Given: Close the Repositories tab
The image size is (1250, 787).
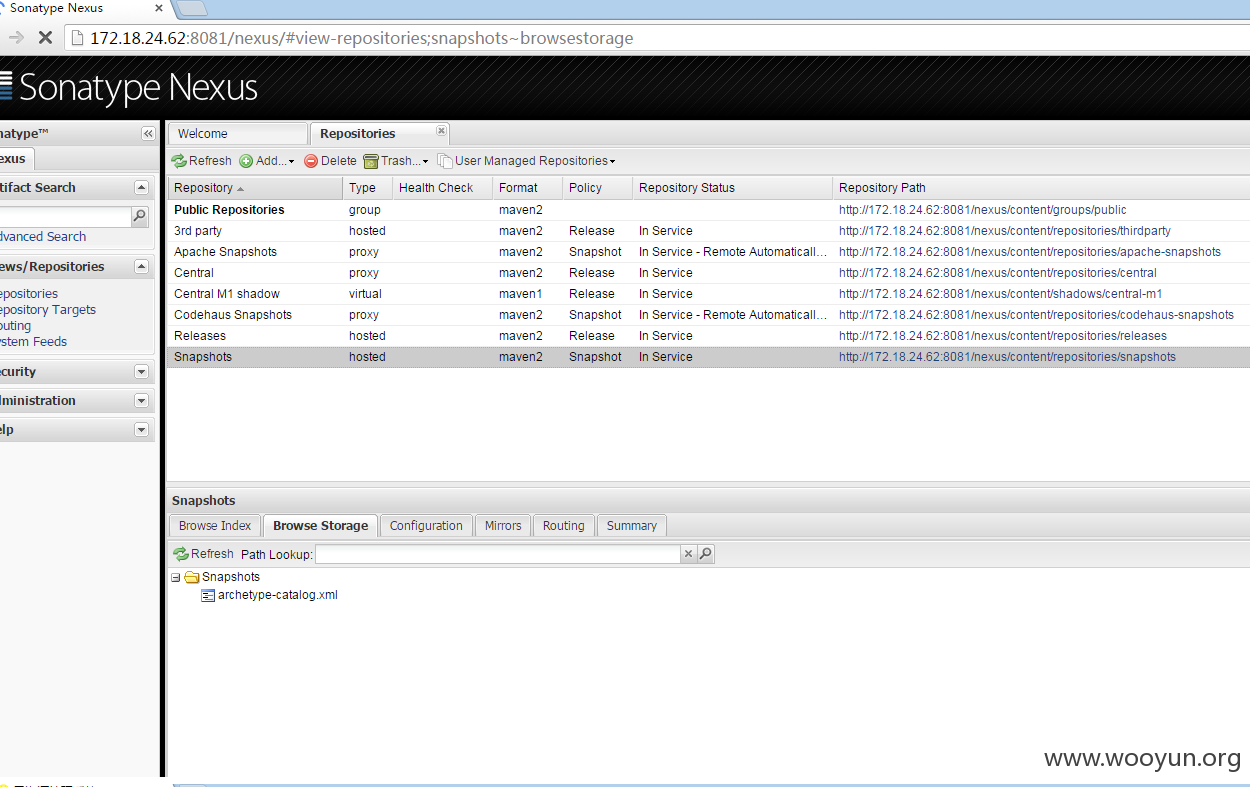Looking at the screenshot, I should click(441, 130).
